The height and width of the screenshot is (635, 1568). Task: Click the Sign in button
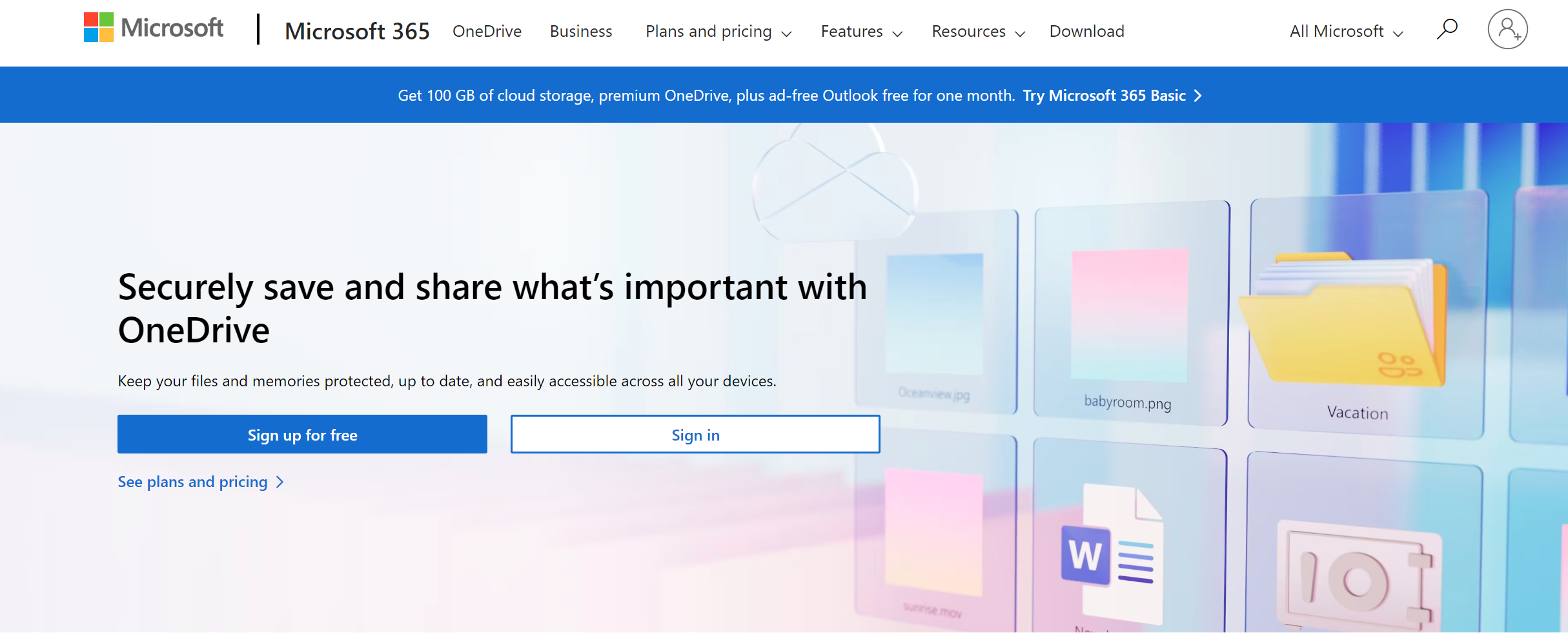click(x=695, y=434)
